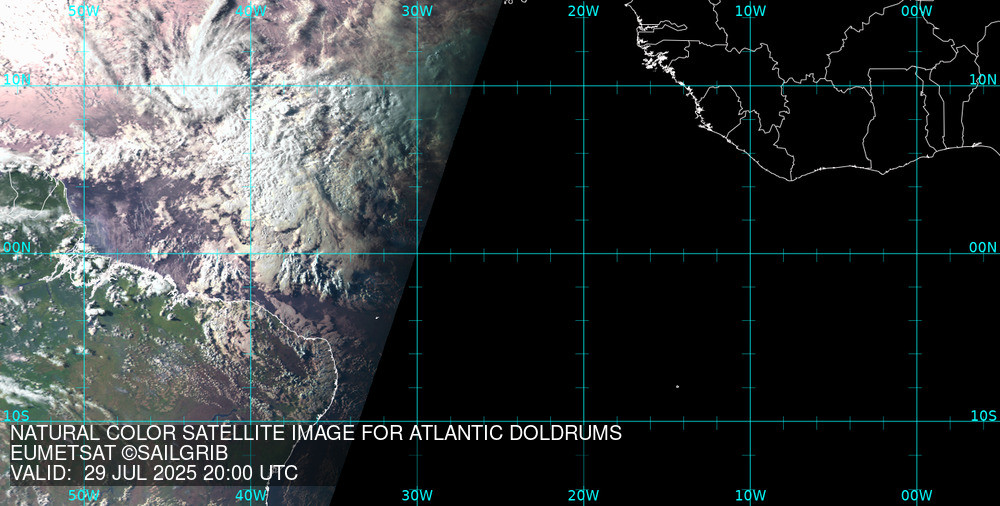Click the 40W longitude label along the top edge
This screenshot has height=506, width=1000.
[x=251, y=11]
